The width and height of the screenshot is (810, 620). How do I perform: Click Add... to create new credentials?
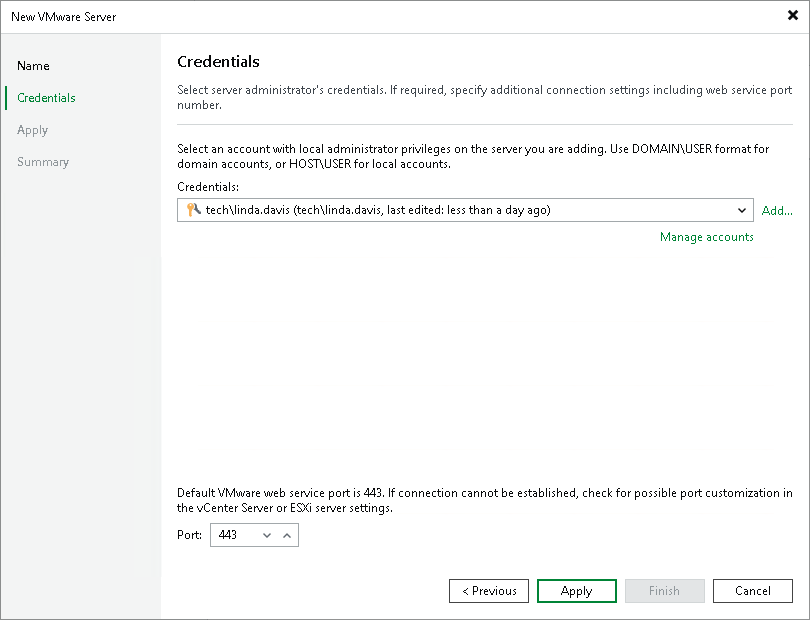pos(777,210)
